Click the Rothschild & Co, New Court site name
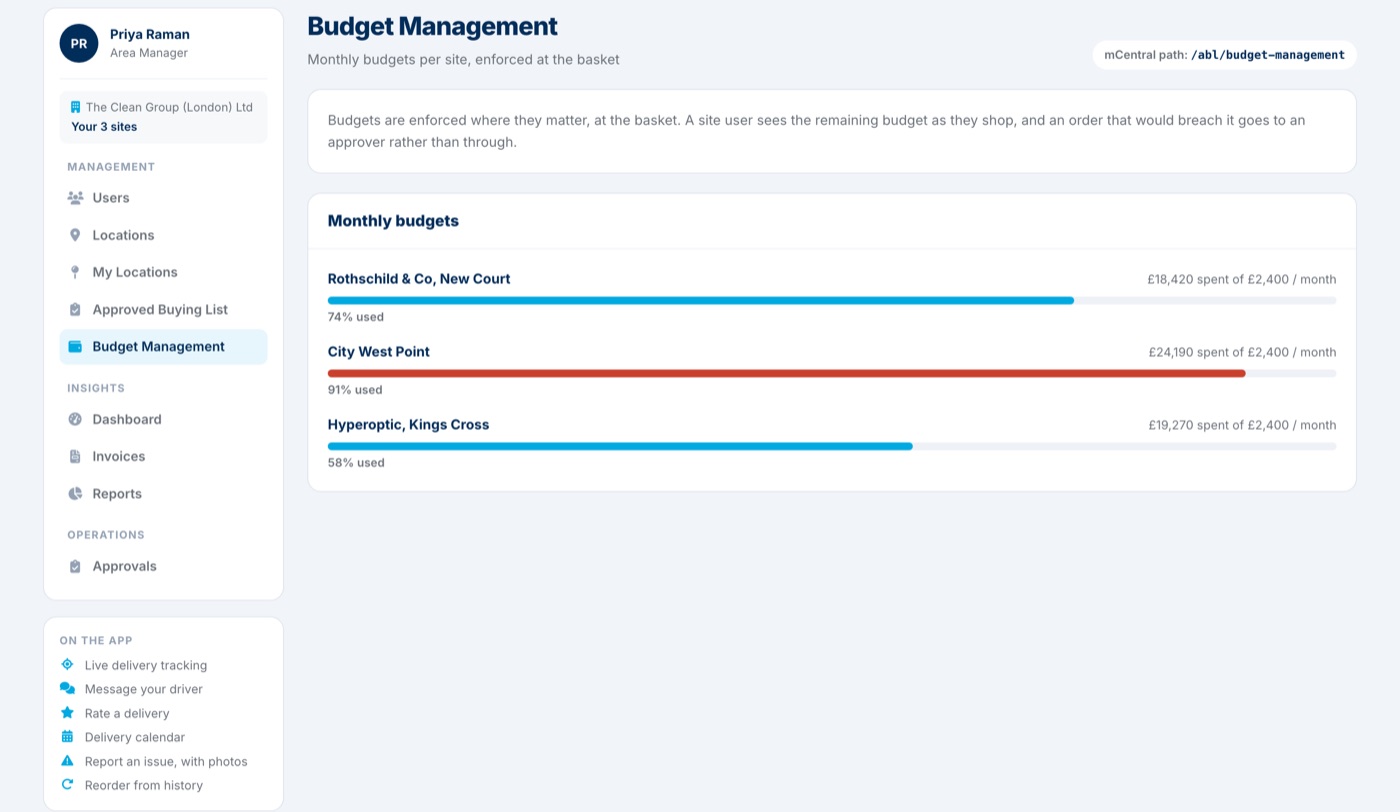The width and height of the screenshot is (1400, 812). (x=419, y=279)
